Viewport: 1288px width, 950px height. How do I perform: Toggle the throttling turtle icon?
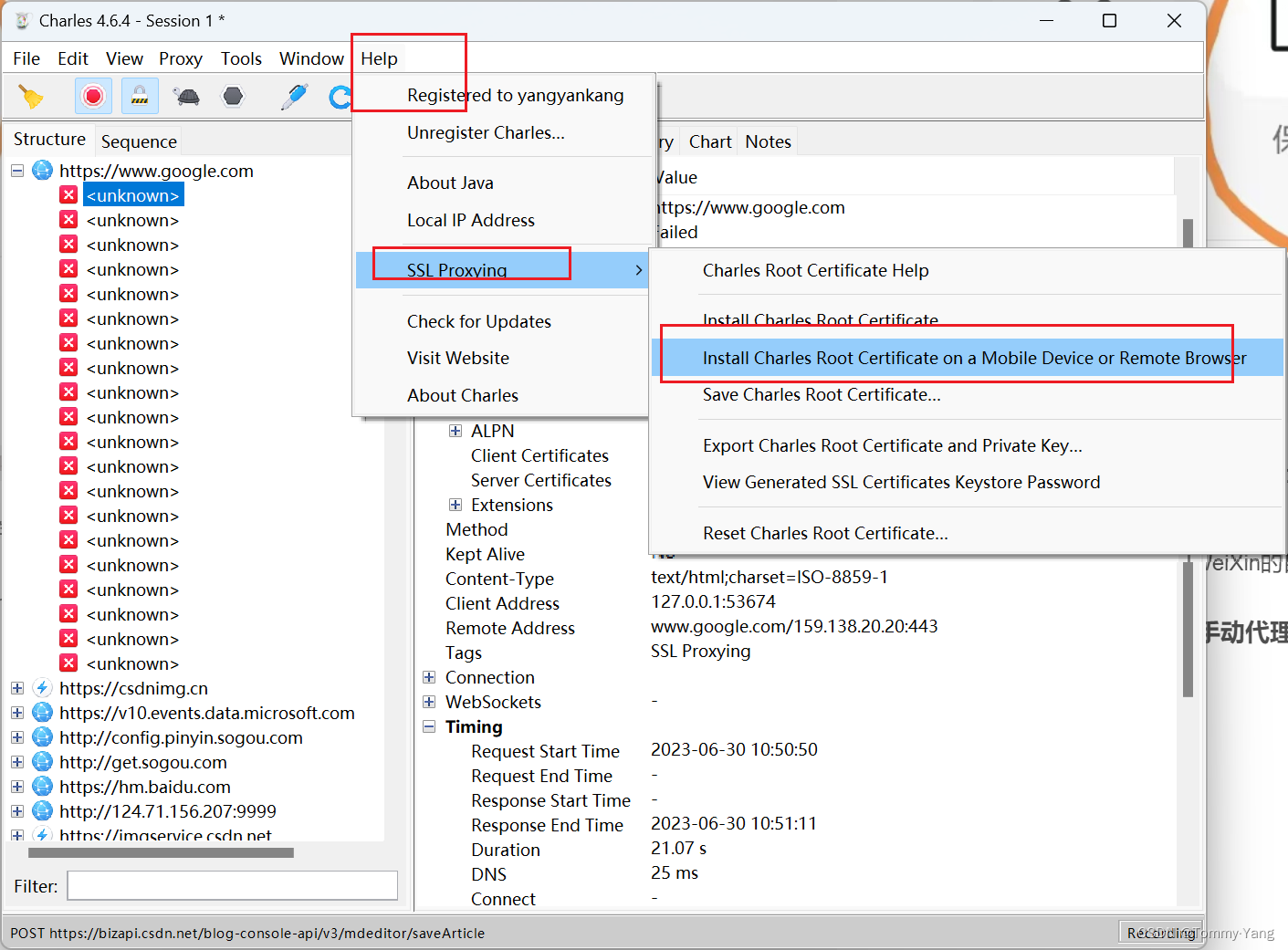point(187,96)
